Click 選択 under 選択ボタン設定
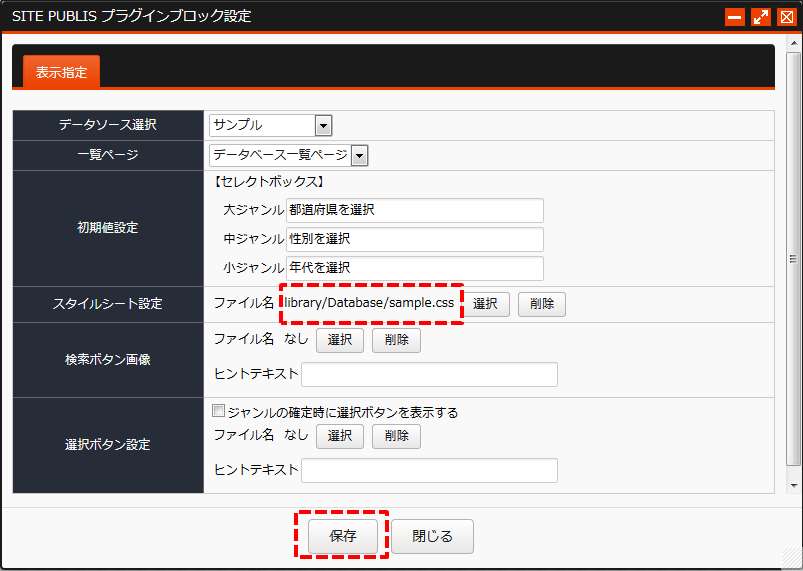The width and height of the screenshot is (803, 571). [x=340, y=436]
